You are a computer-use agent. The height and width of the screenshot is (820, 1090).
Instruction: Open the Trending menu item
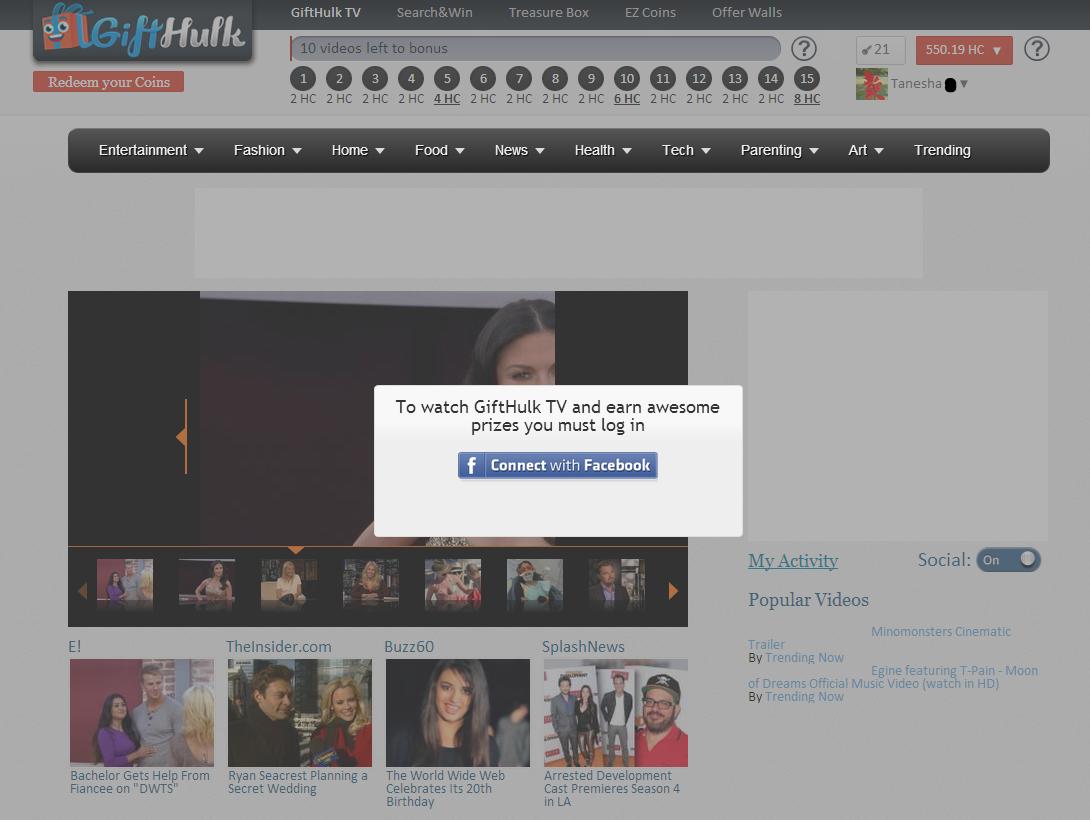(942, 150)
